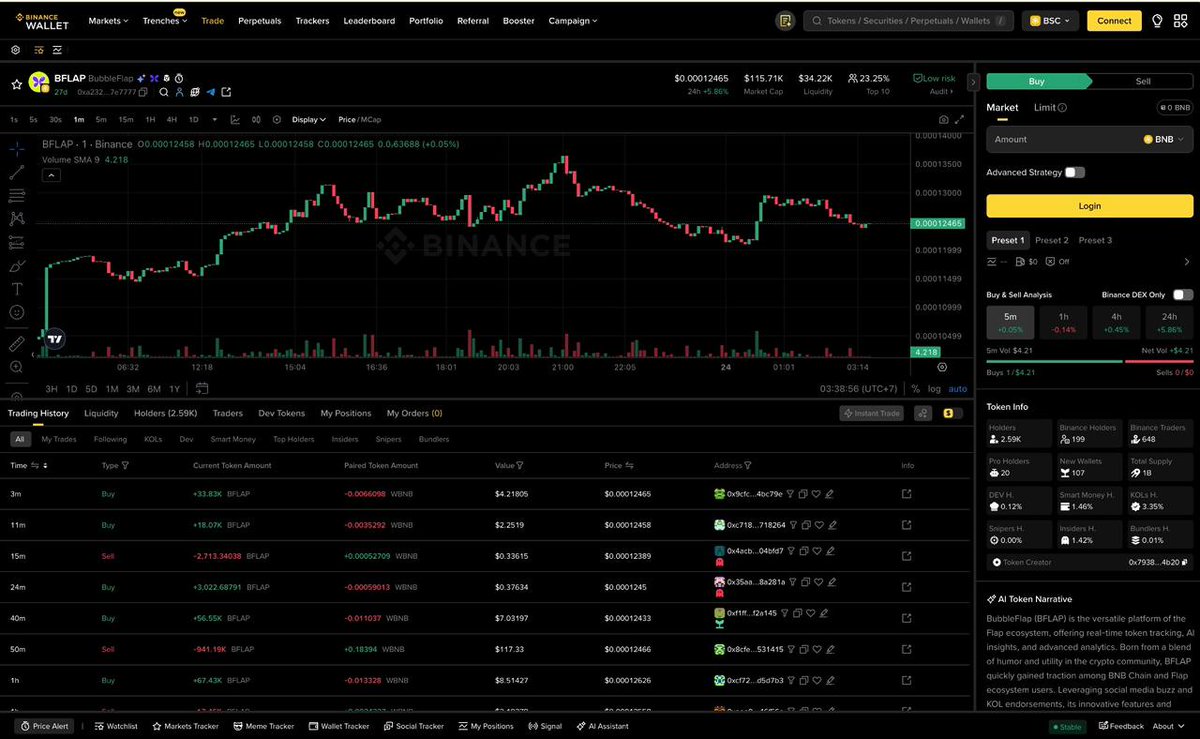Select the Smart Money filter

[x=233, y=439]
